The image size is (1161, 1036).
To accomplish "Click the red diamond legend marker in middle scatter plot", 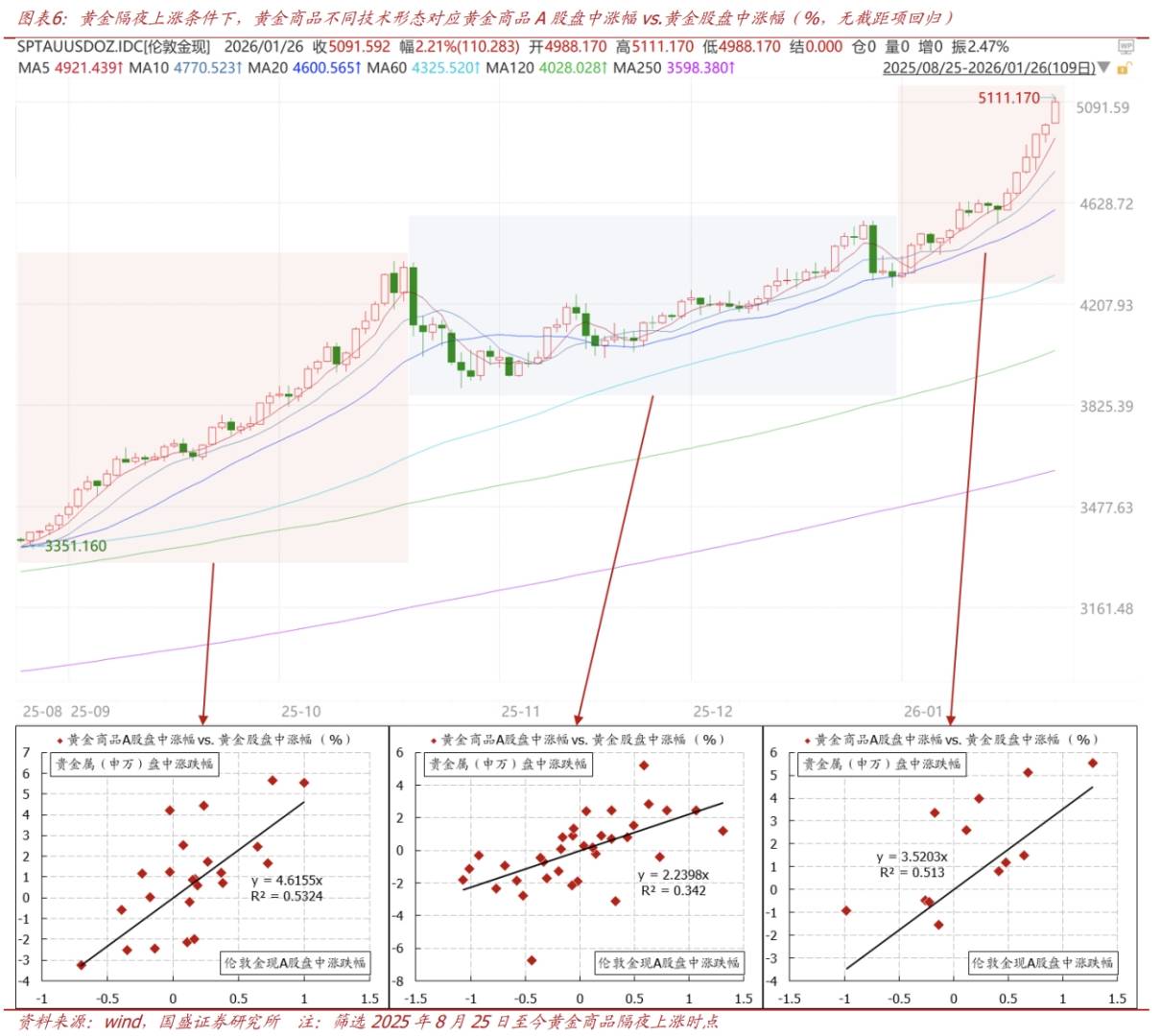I will tap(434, 741).
